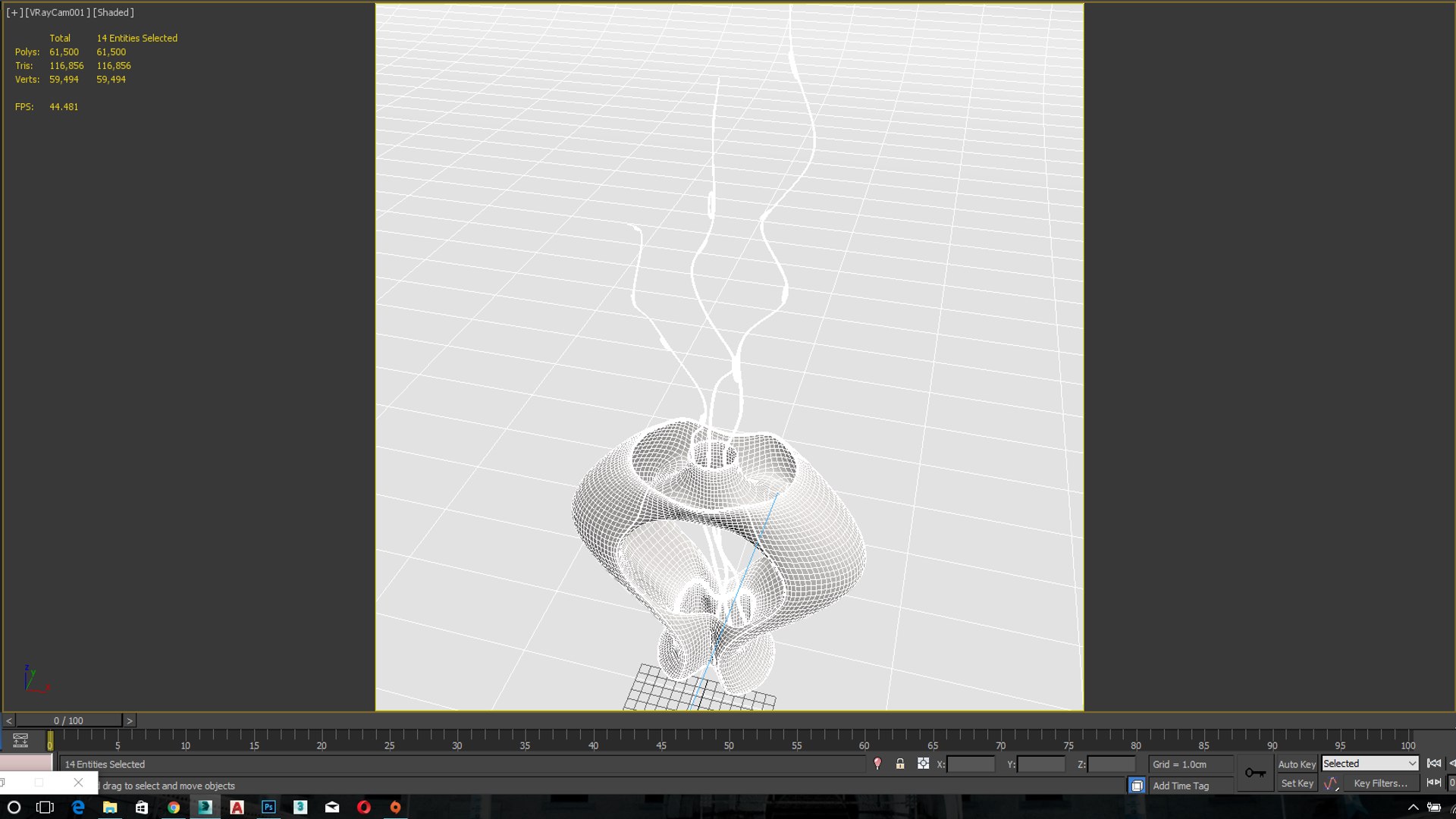Open Origin app from taskbar
The height and width of the screenshot is (819, 1456).
point(395,807)
